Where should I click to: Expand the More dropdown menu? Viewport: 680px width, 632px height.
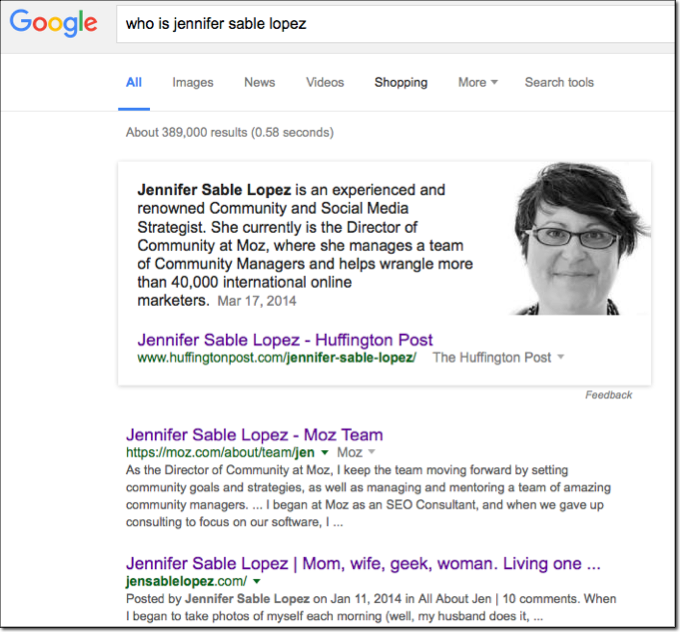[x=477, y=83]
